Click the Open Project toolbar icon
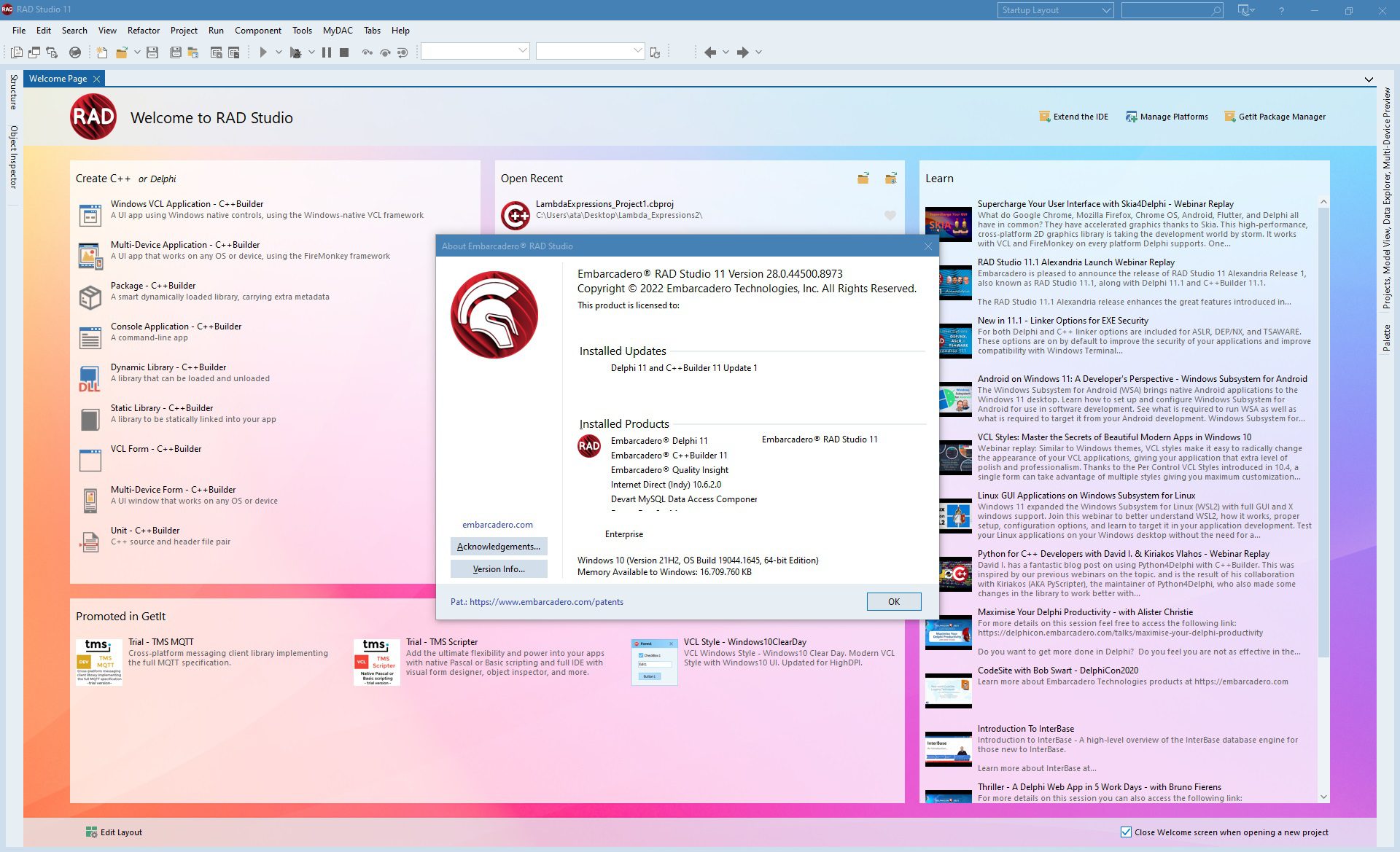Screen dimensions: 1400x852 point(193,52)
